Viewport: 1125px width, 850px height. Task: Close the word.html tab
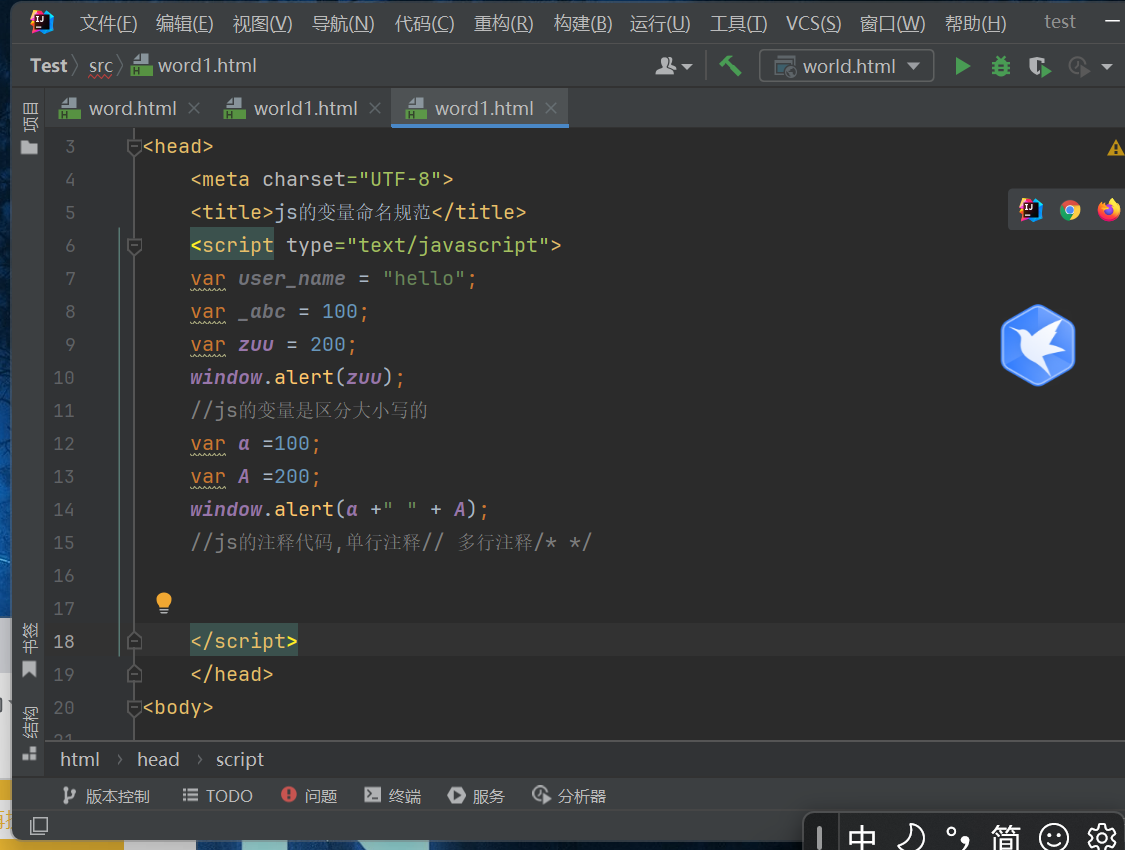194,108
